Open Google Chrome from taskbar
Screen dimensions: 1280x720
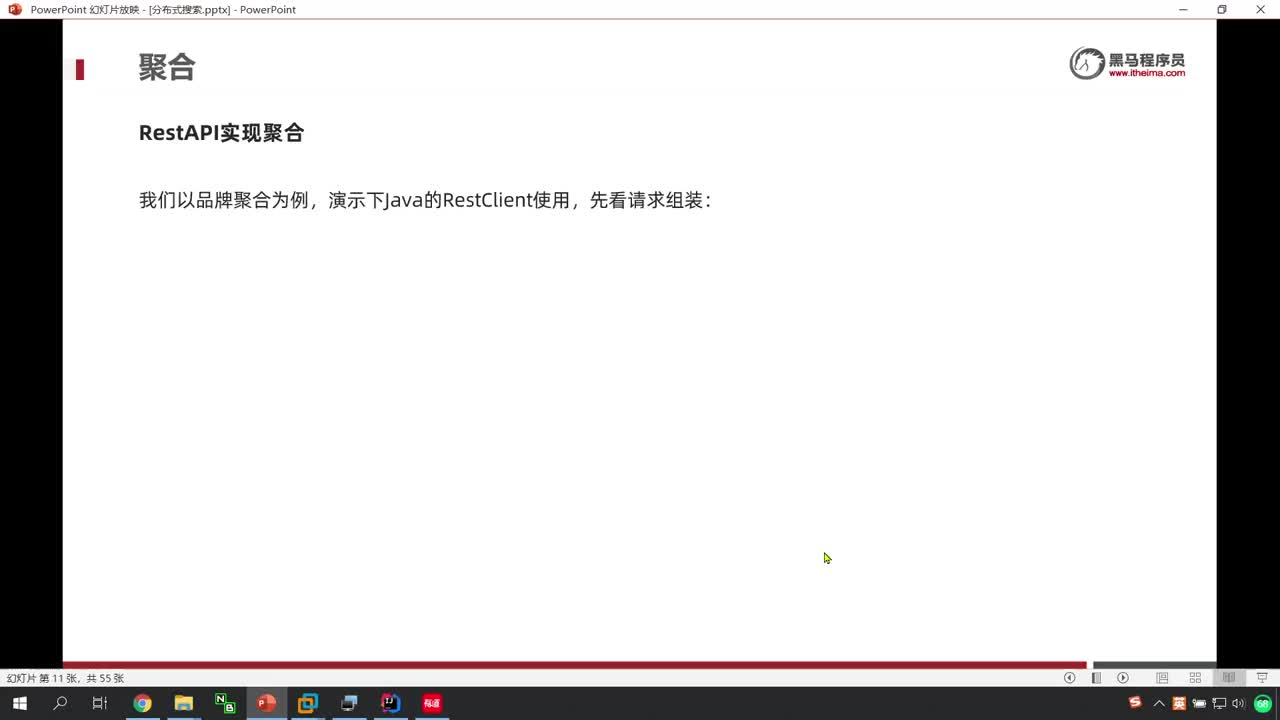pyautogui.click(x=142, y=703)
